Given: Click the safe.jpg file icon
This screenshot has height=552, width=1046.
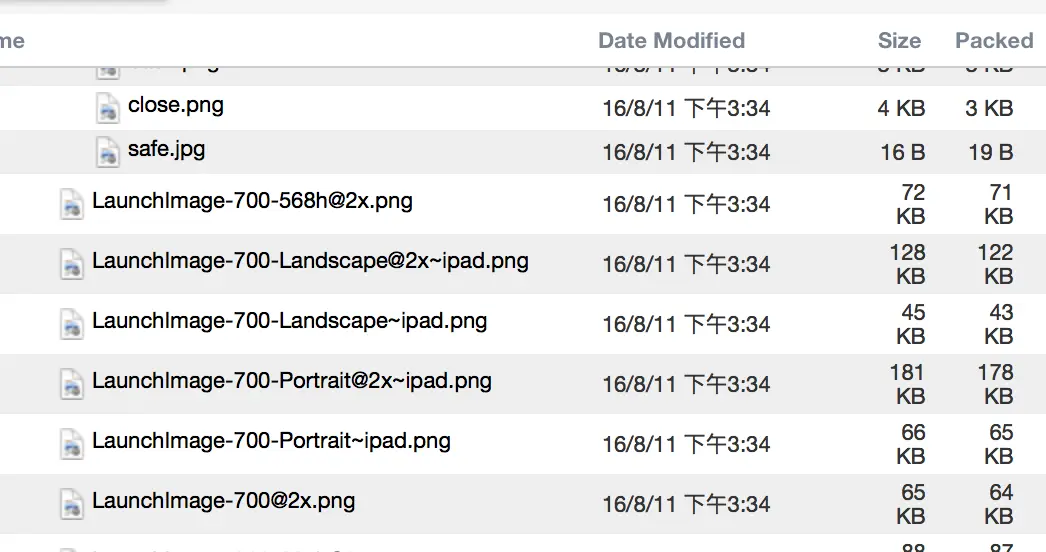Looking at the screenshot, I should (107, 151).
